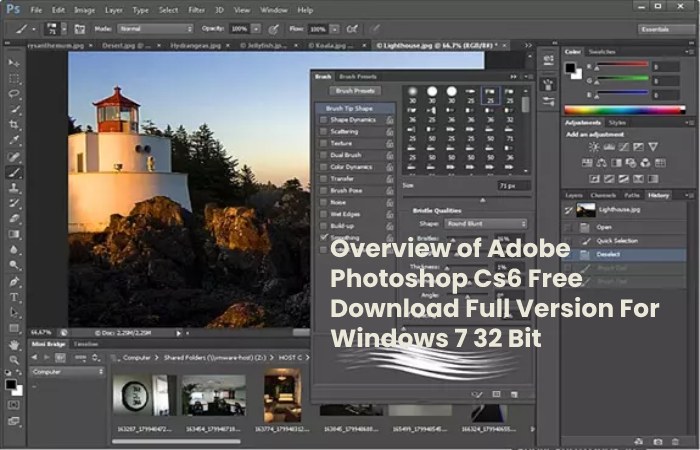Add a Curves adjustment
The height and width of the screenshot is (450, 700).
[624, 147]
